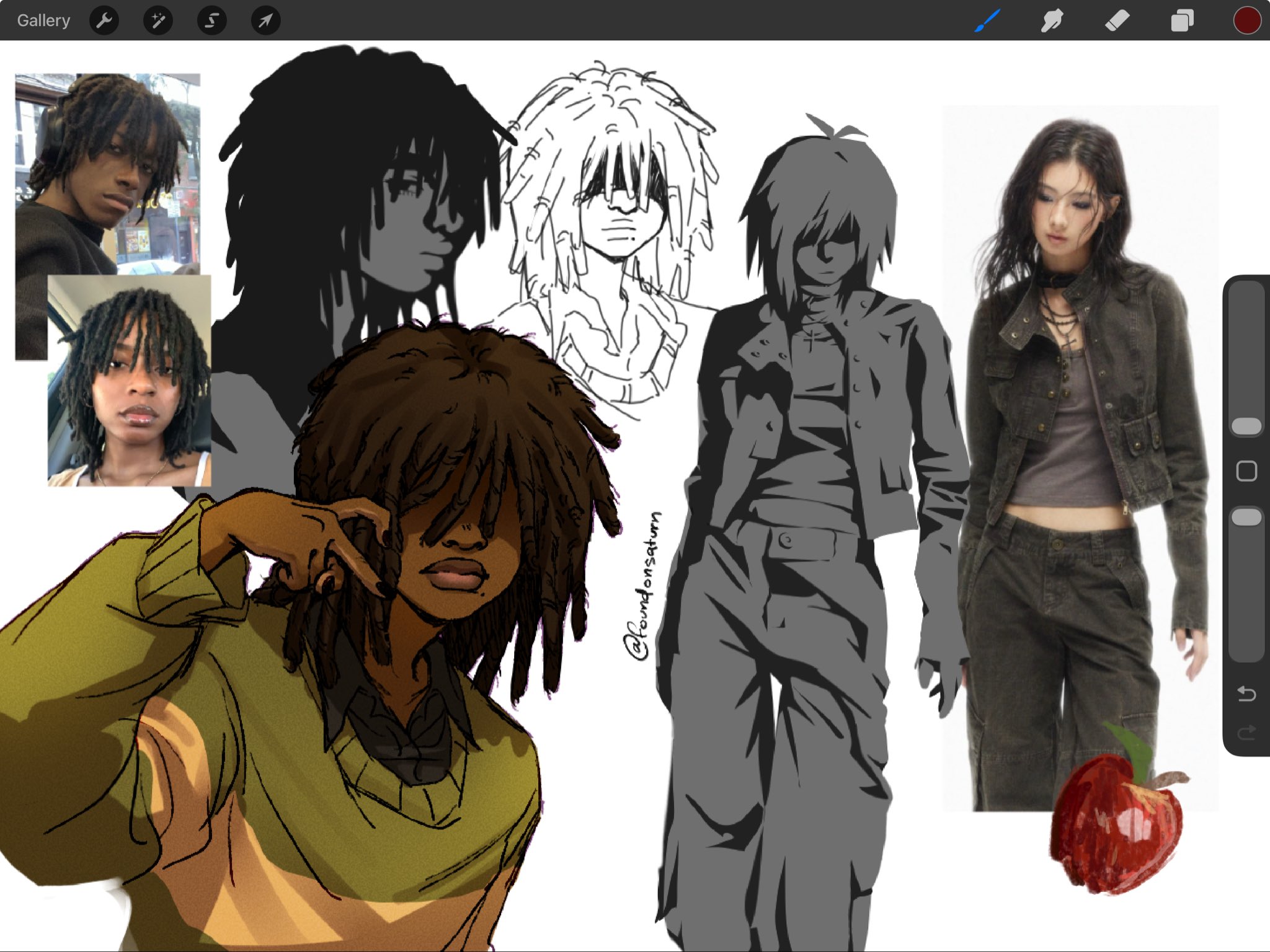The height and width of the screenshot is (952, 1270).
Task: Tap the square modify button in sidebar
Action: pyautogui.click(x=1246, y=471)
